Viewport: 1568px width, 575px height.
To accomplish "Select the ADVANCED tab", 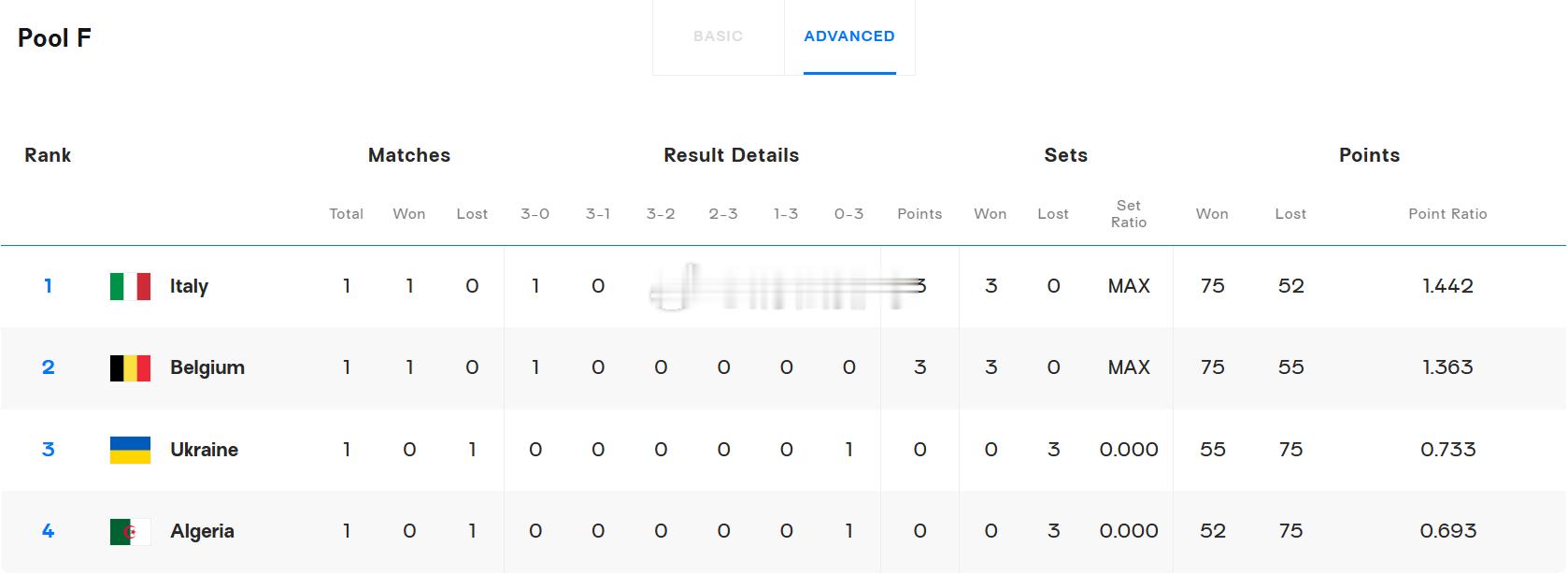I will [x=849, y=36].
